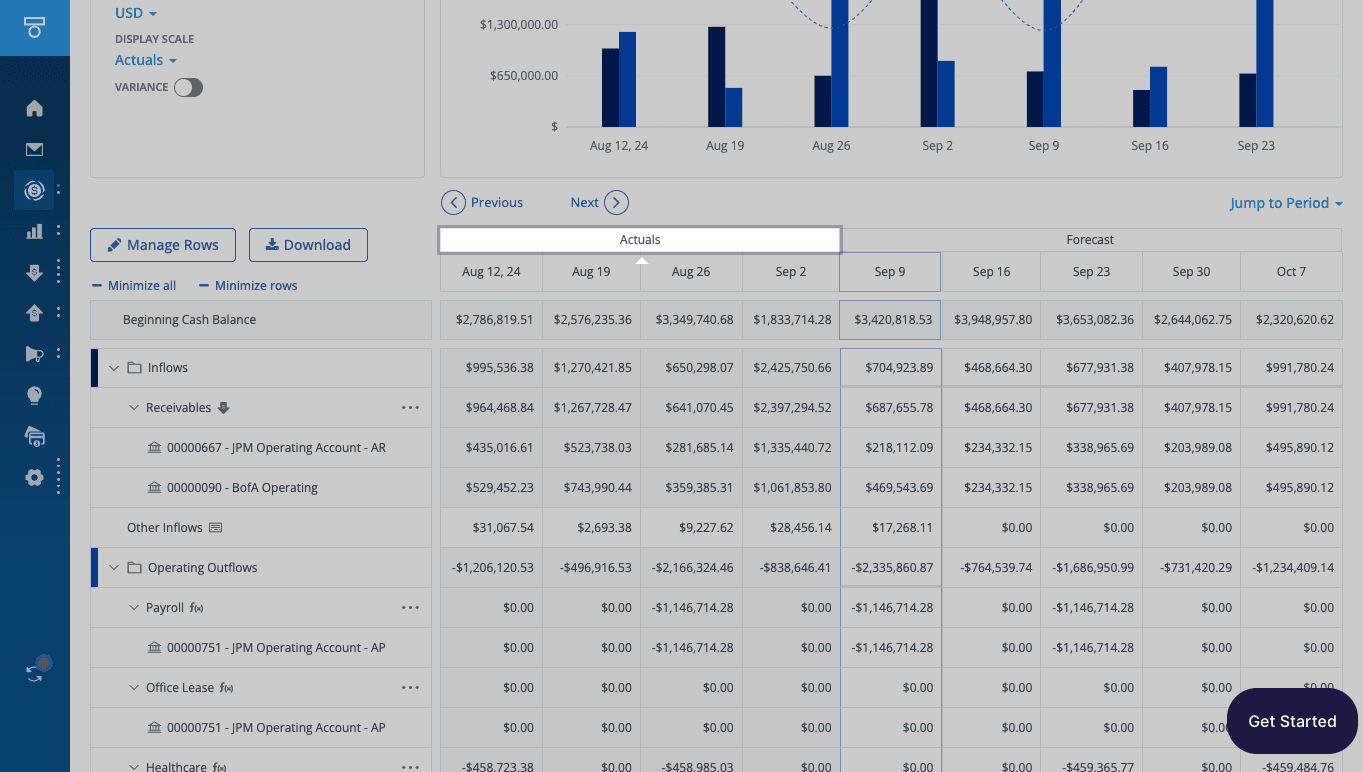Open the USD currency dropdown
1363x772 pixels.
tap(136, 14)
